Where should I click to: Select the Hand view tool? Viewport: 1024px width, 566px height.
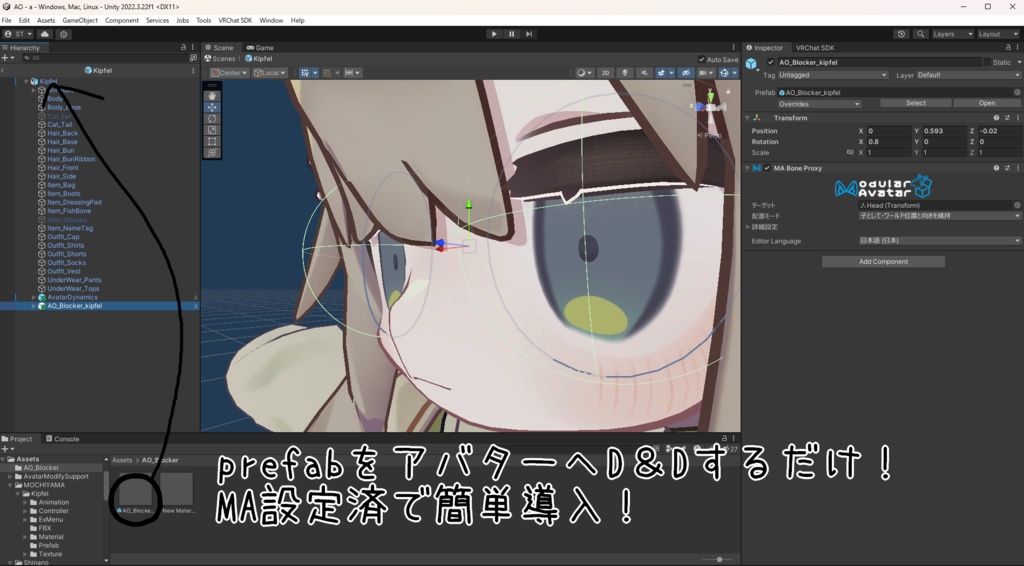coord(212,96)
